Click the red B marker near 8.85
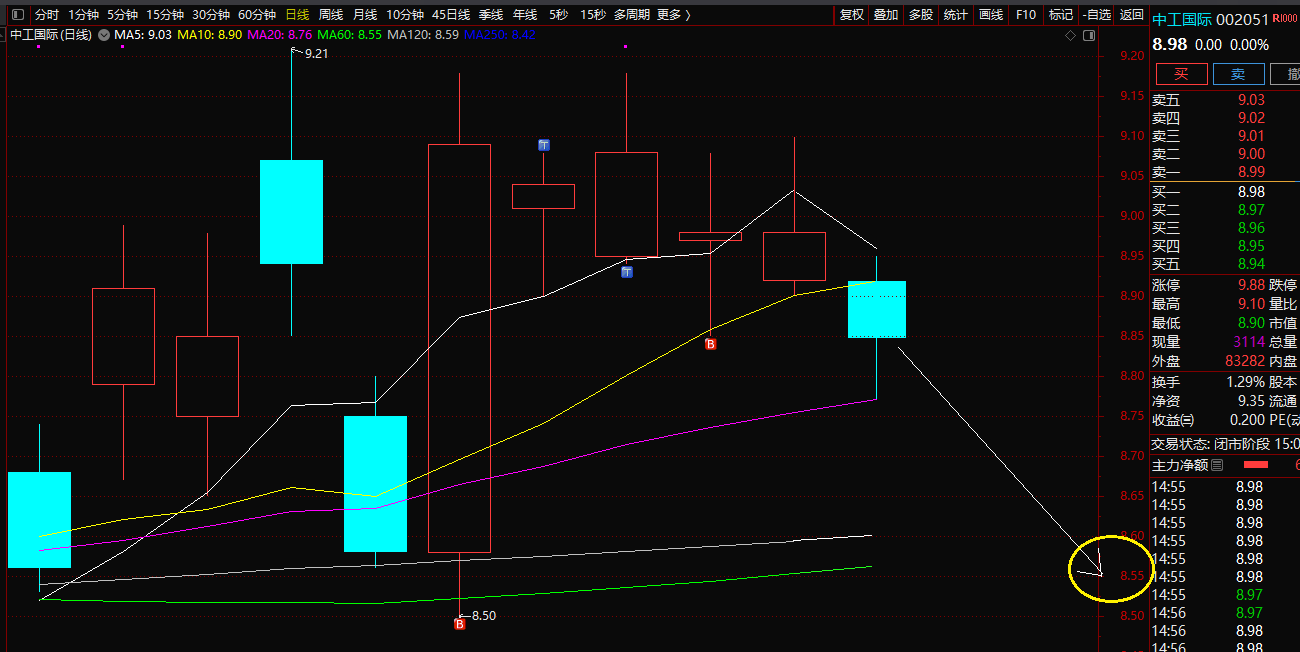This screenshot has height=652, width=1300. click(x=711, y=344)
